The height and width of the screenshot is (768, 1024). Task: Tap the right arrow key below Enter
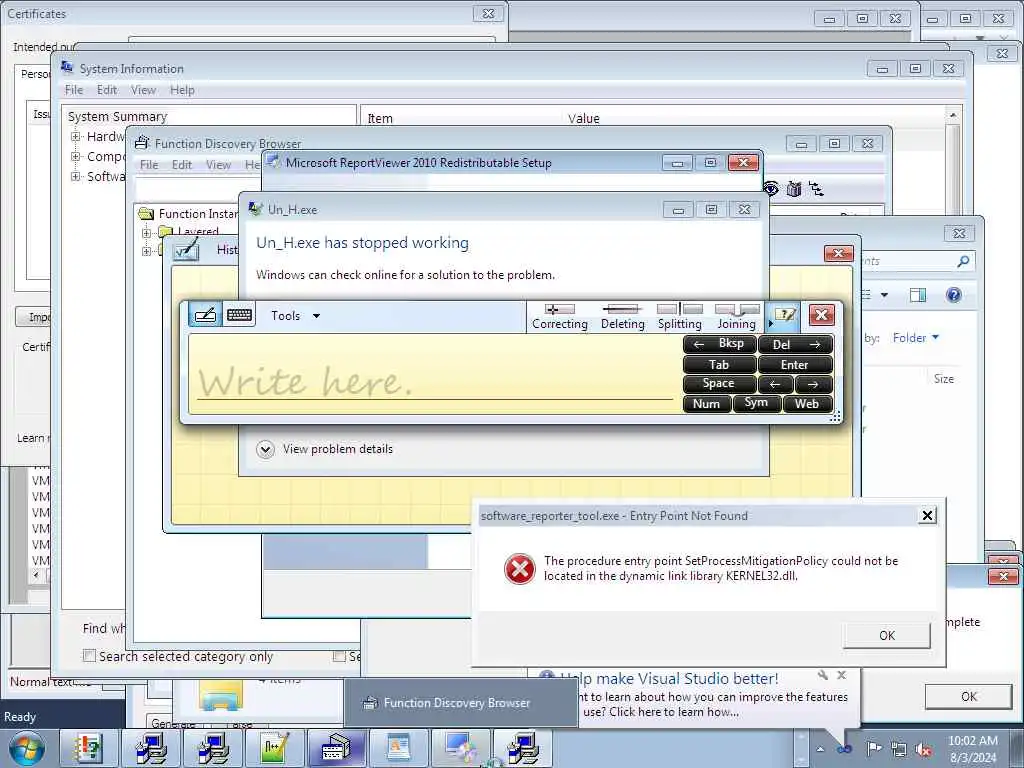click(814, 384)
